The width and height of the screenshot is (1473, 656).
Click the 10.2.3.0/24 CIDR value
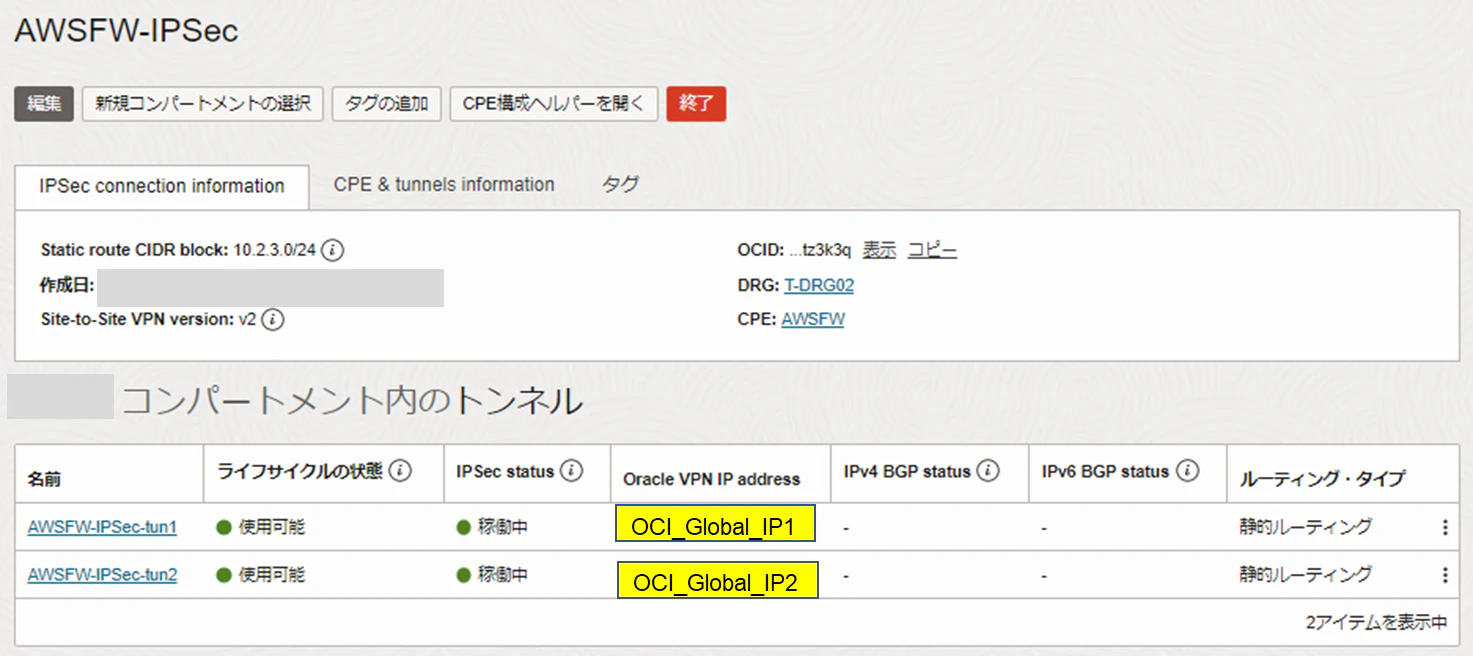[x=275, y=250]
